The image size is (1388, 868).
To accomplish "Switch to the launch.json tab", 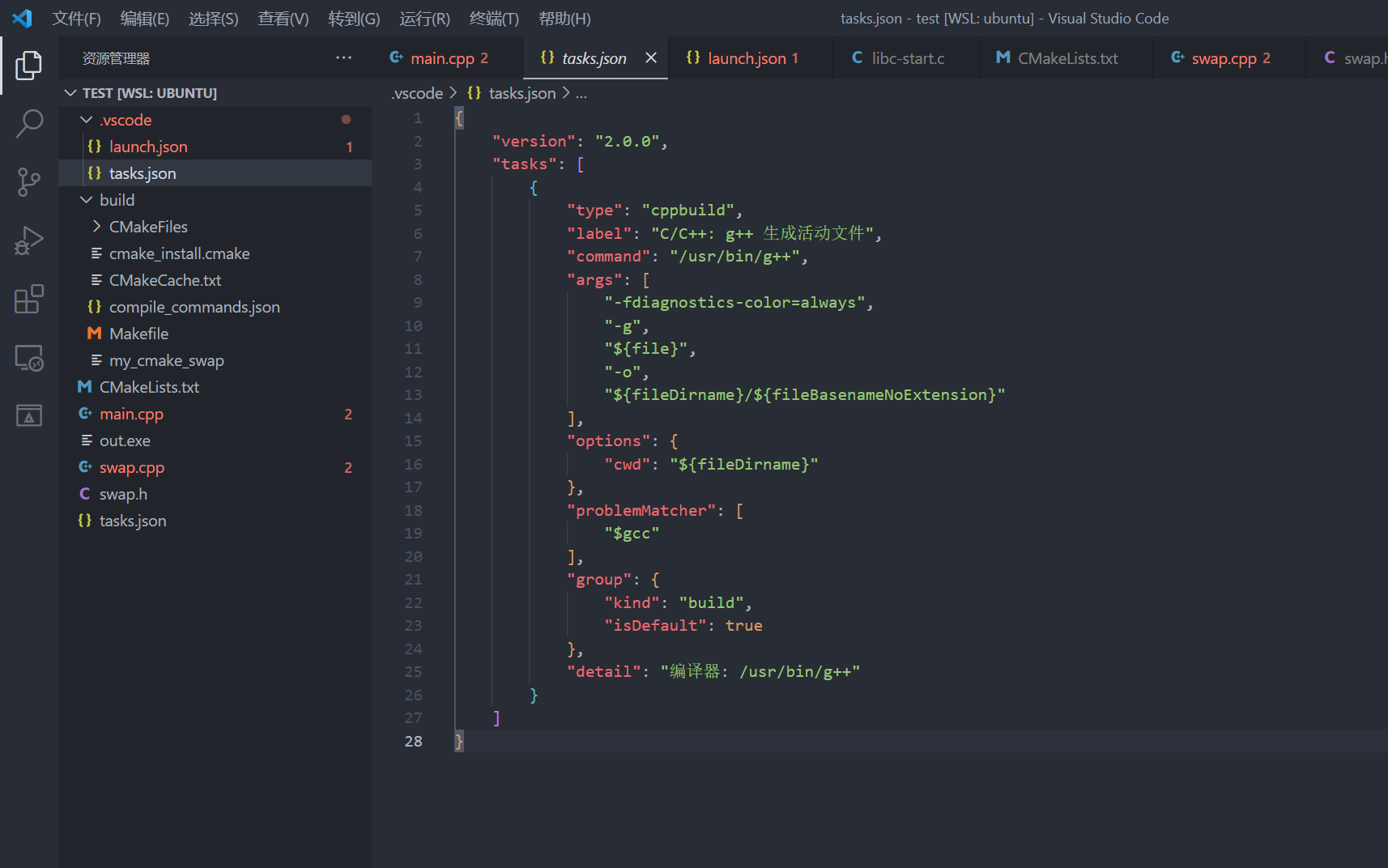I will 746,58.
